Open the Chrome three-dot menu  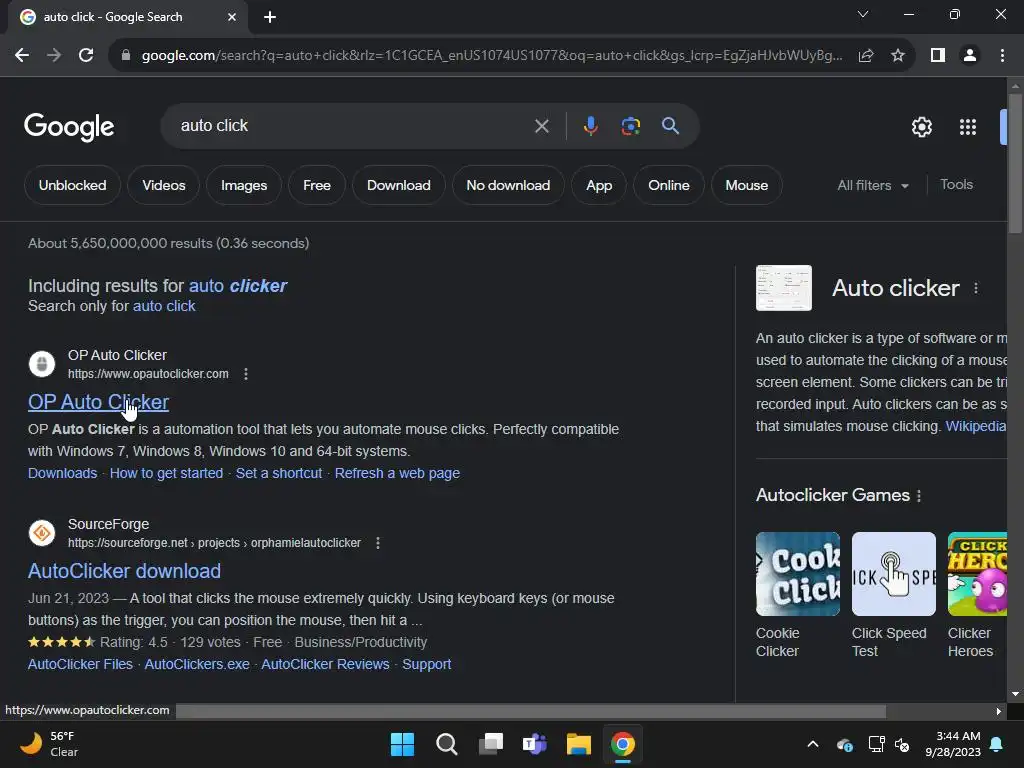[x=1002, y=56]
